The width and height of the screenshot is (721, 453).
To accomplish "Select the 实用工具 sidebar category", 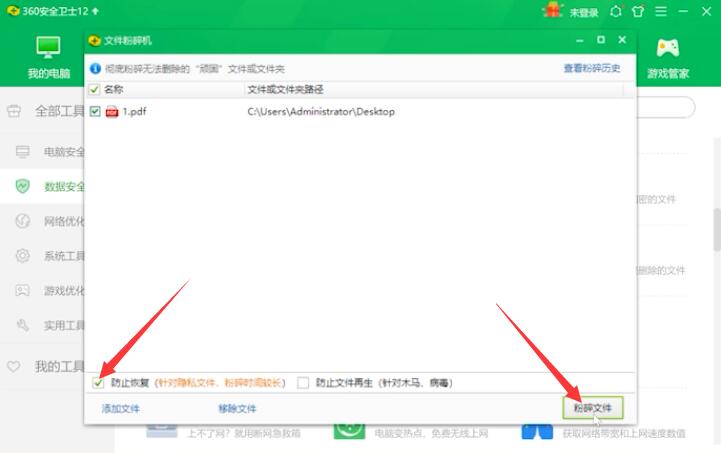I will click(x=42, y=326).
